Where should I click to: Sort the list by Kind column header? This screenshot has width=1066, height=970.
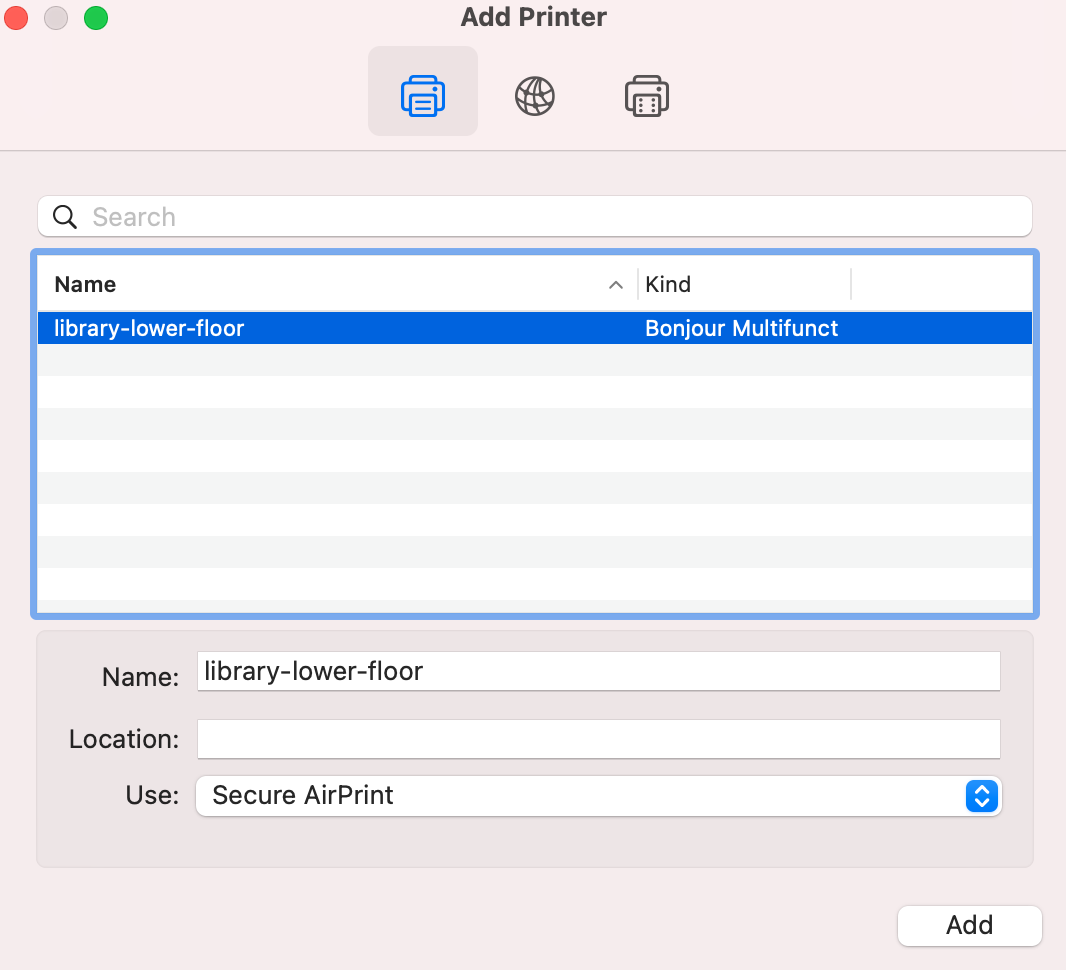coord(742,284)
